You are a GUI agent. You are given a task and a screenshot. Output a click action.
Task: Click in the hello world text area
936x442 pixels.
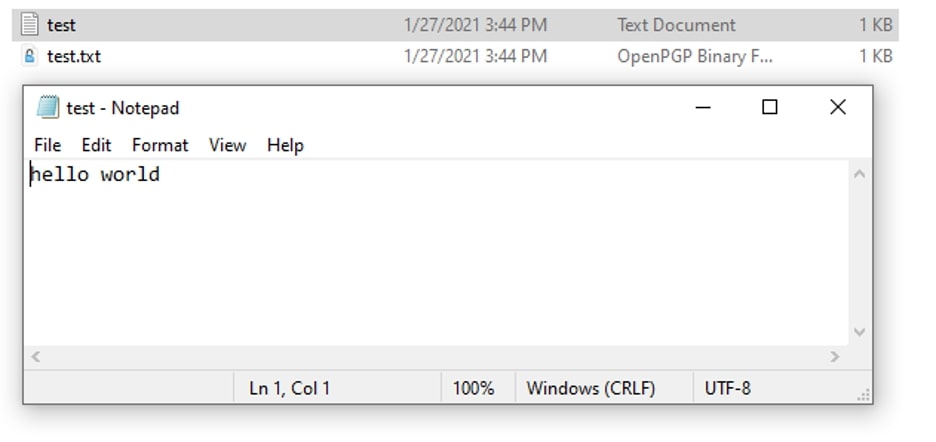click(436, 253)
